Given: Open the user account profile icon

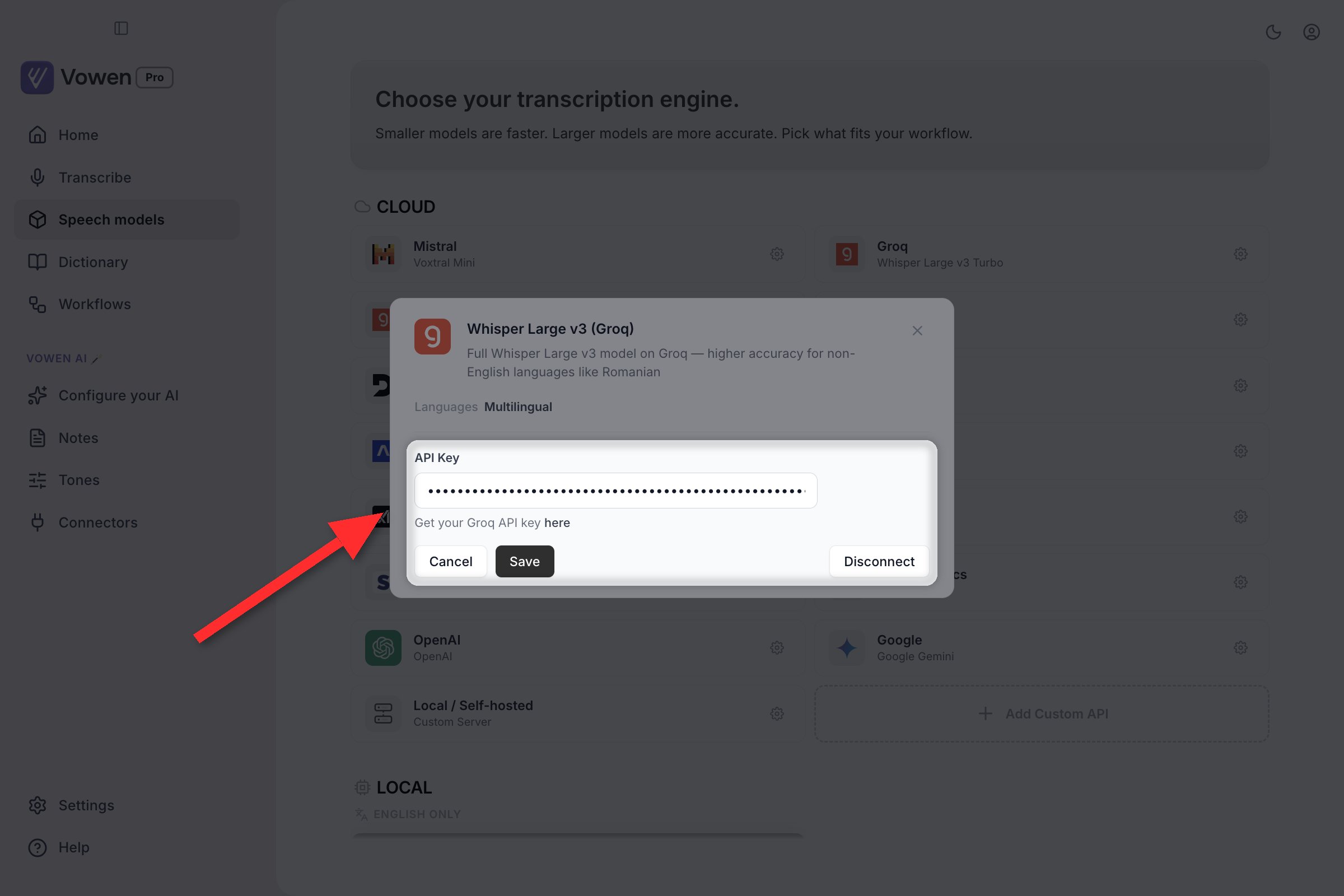Looking at the screenshot, I should pyautogui.click(x=1311, y=32).
